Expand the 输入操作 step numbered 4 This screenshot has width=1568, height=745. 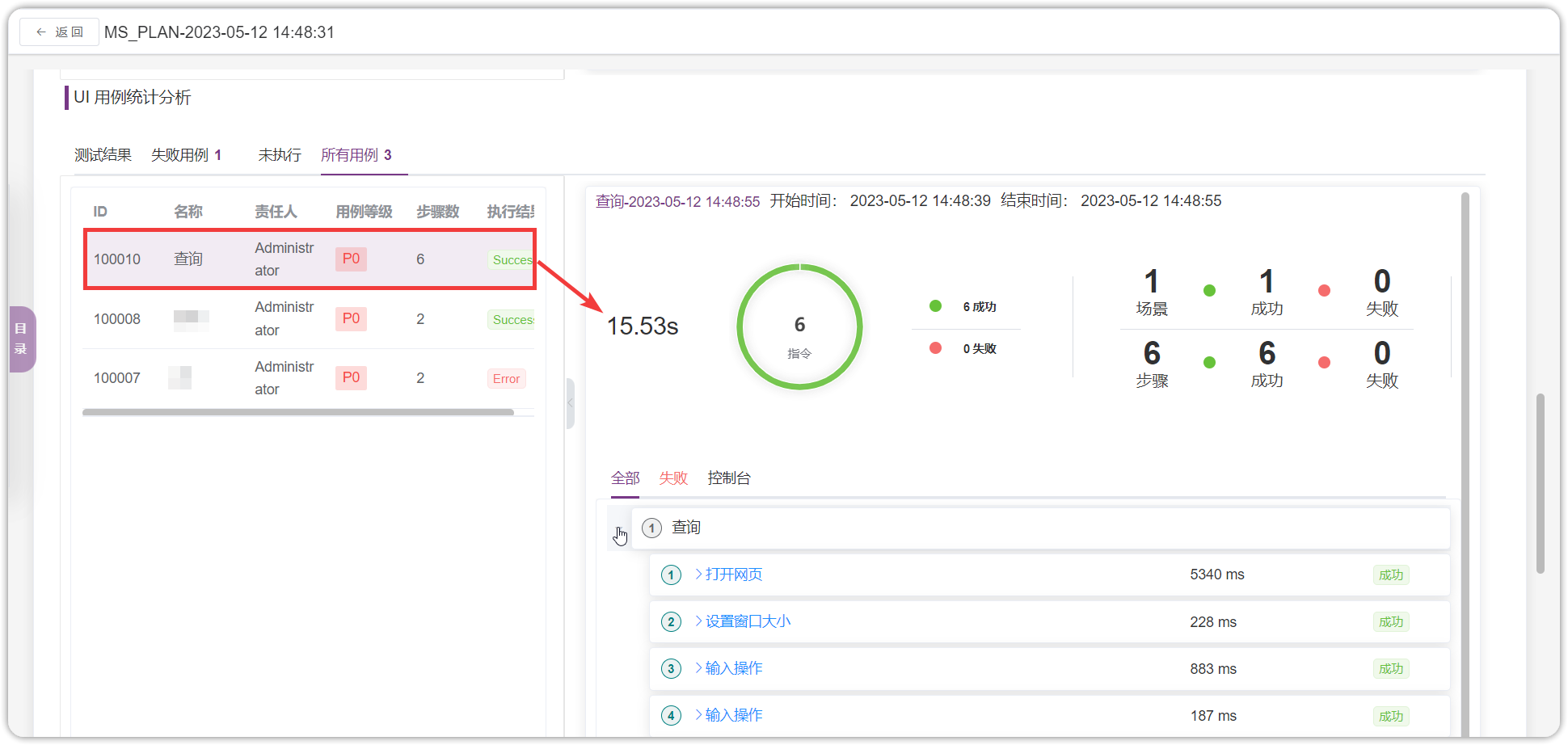pos(728,715)
